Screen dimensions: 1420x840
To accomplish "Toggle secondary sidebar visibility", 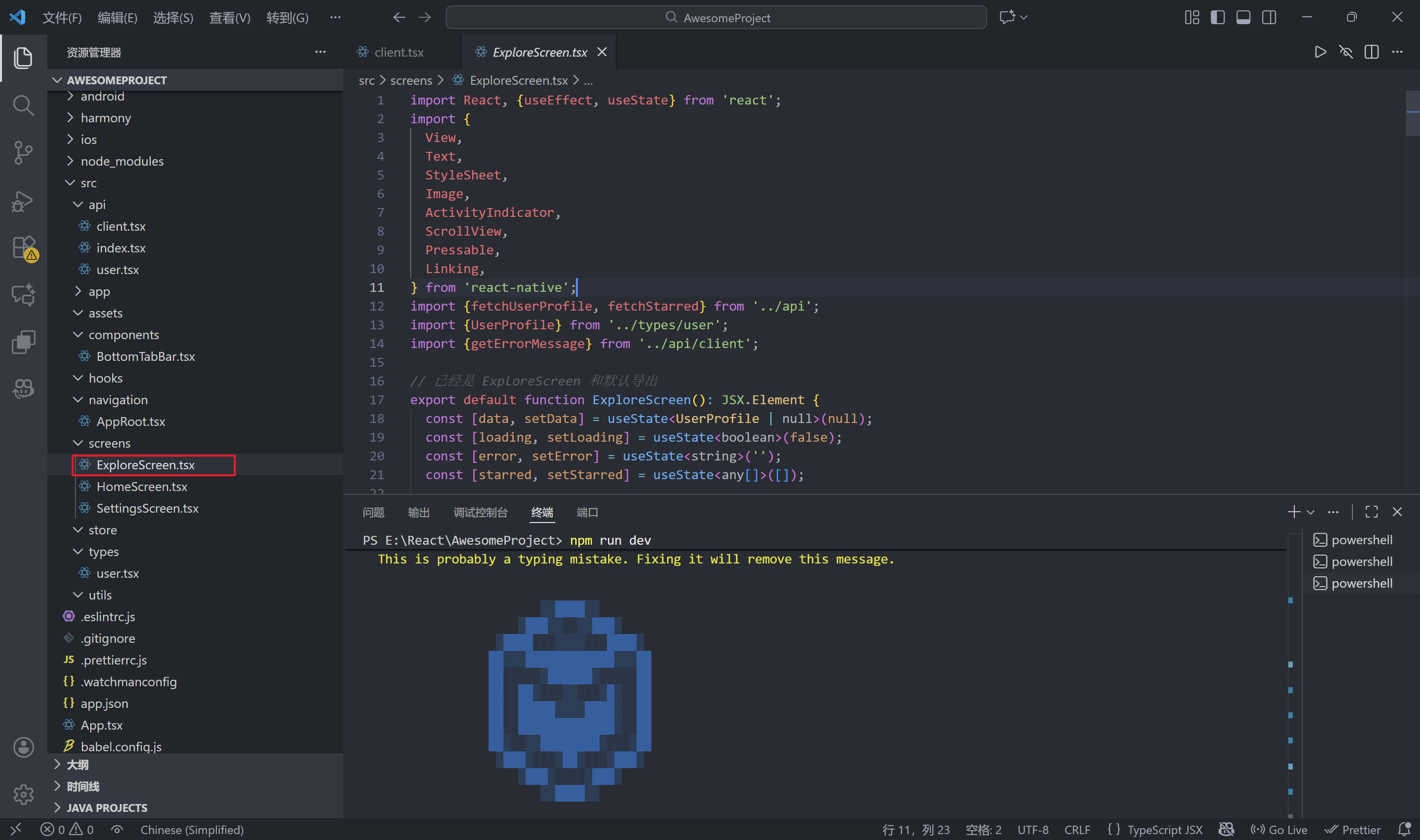I will 1269,18.
